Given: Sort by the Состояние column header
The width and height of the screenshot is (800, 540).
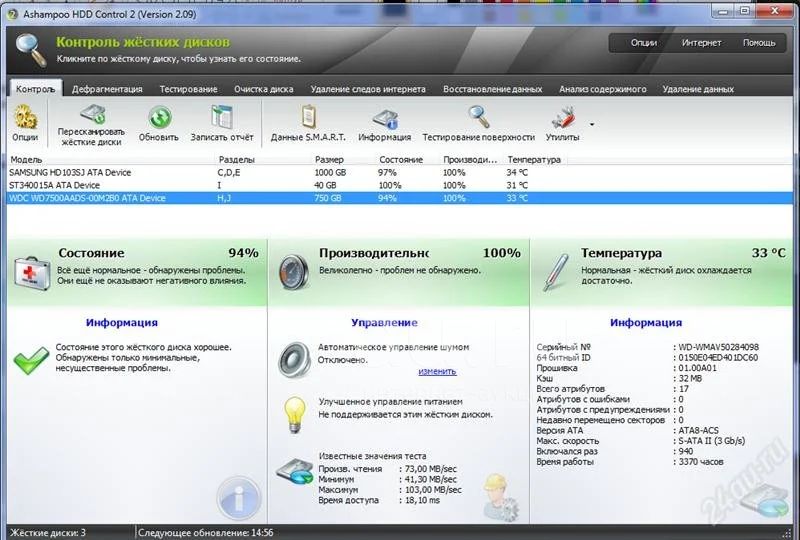Looking at the screenshot, I should (401, 160).
